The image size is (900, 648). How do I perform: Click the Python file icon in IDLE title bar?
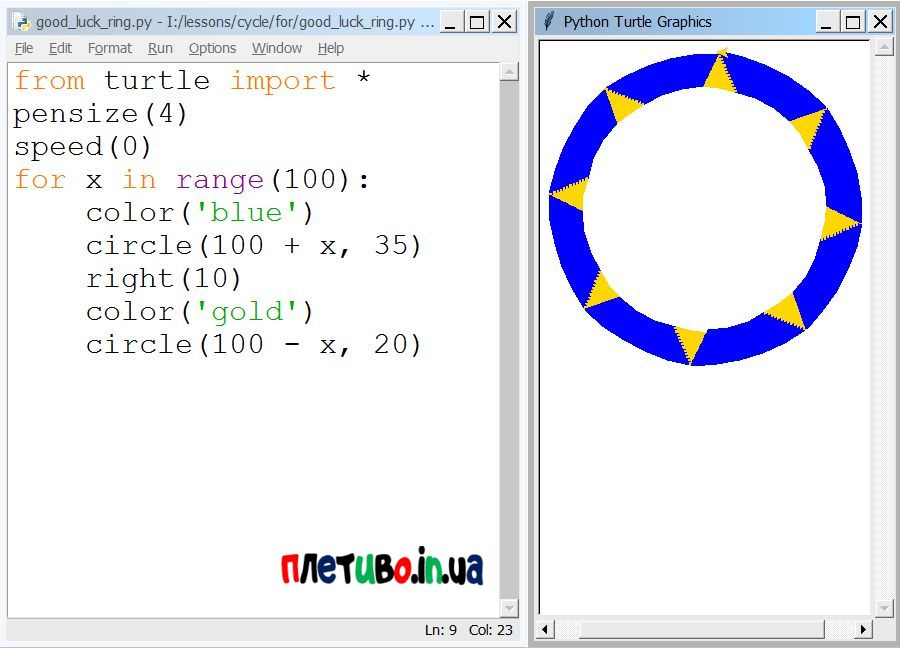[22, 22]
